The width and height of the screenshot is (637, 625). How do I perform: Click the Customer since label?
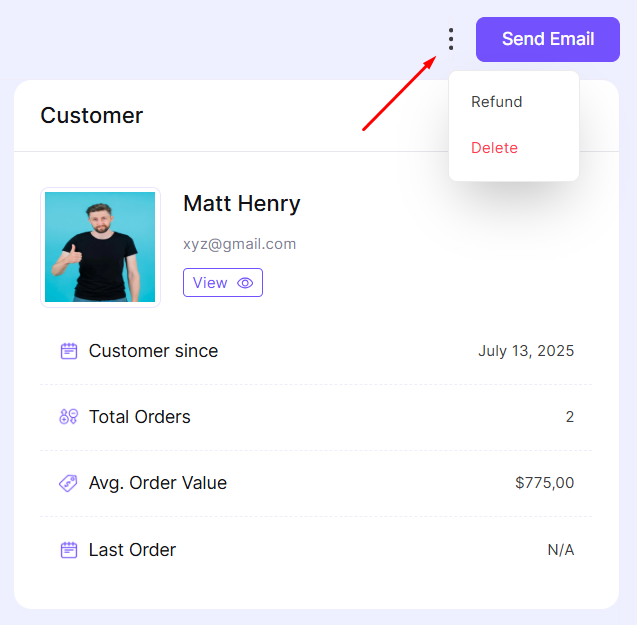point(154,351)
